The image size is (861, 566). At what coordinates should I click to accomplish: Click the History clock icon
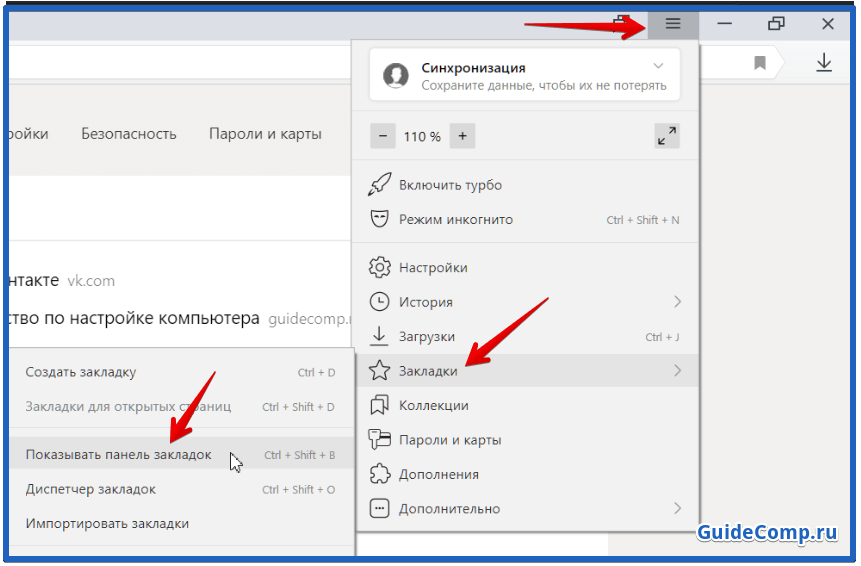[379, 302]
